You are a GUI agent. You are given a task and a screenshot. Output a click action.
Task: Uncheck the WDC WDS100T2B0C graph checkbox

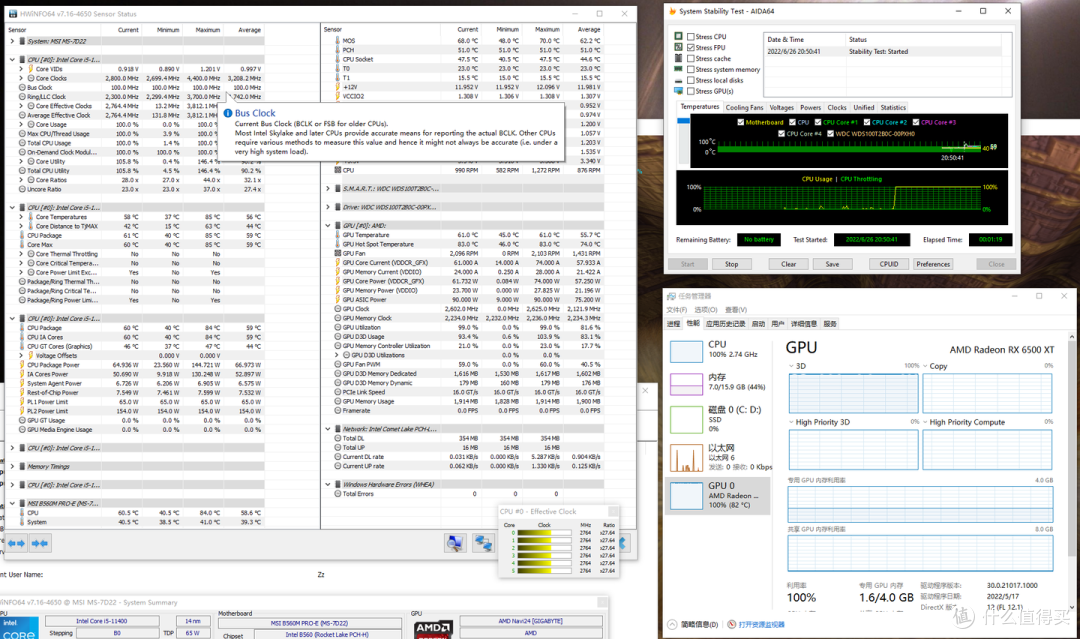[x=830, y=134]
